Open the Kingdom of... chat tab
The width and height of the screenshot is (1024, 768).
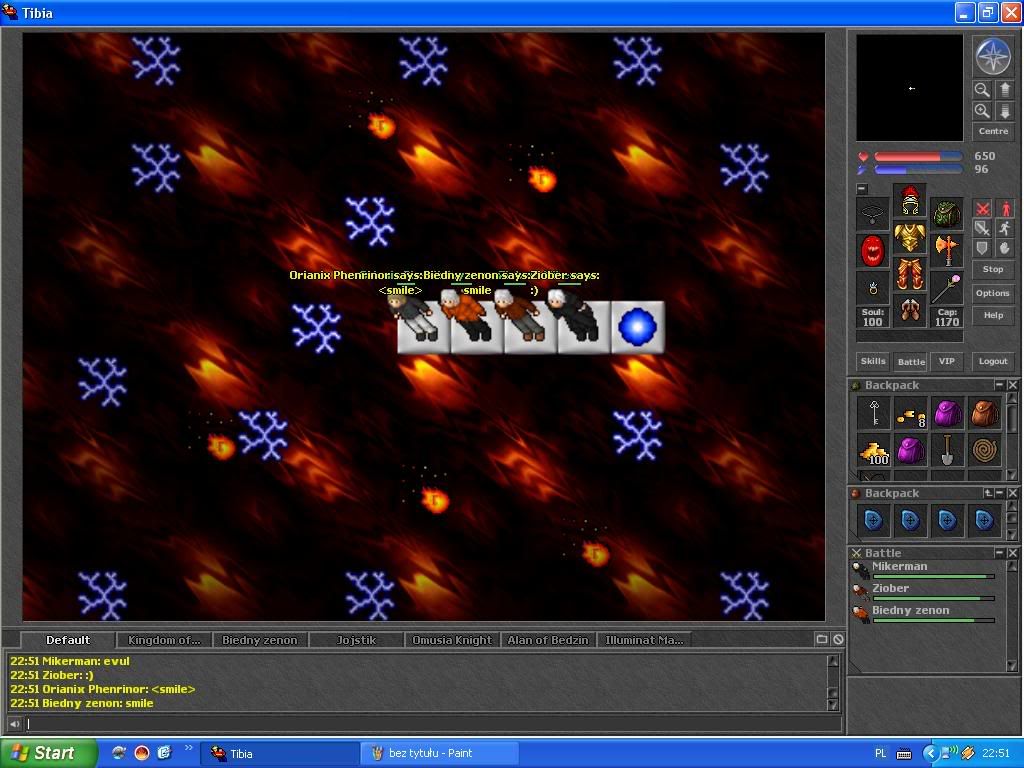pos(164,640)
